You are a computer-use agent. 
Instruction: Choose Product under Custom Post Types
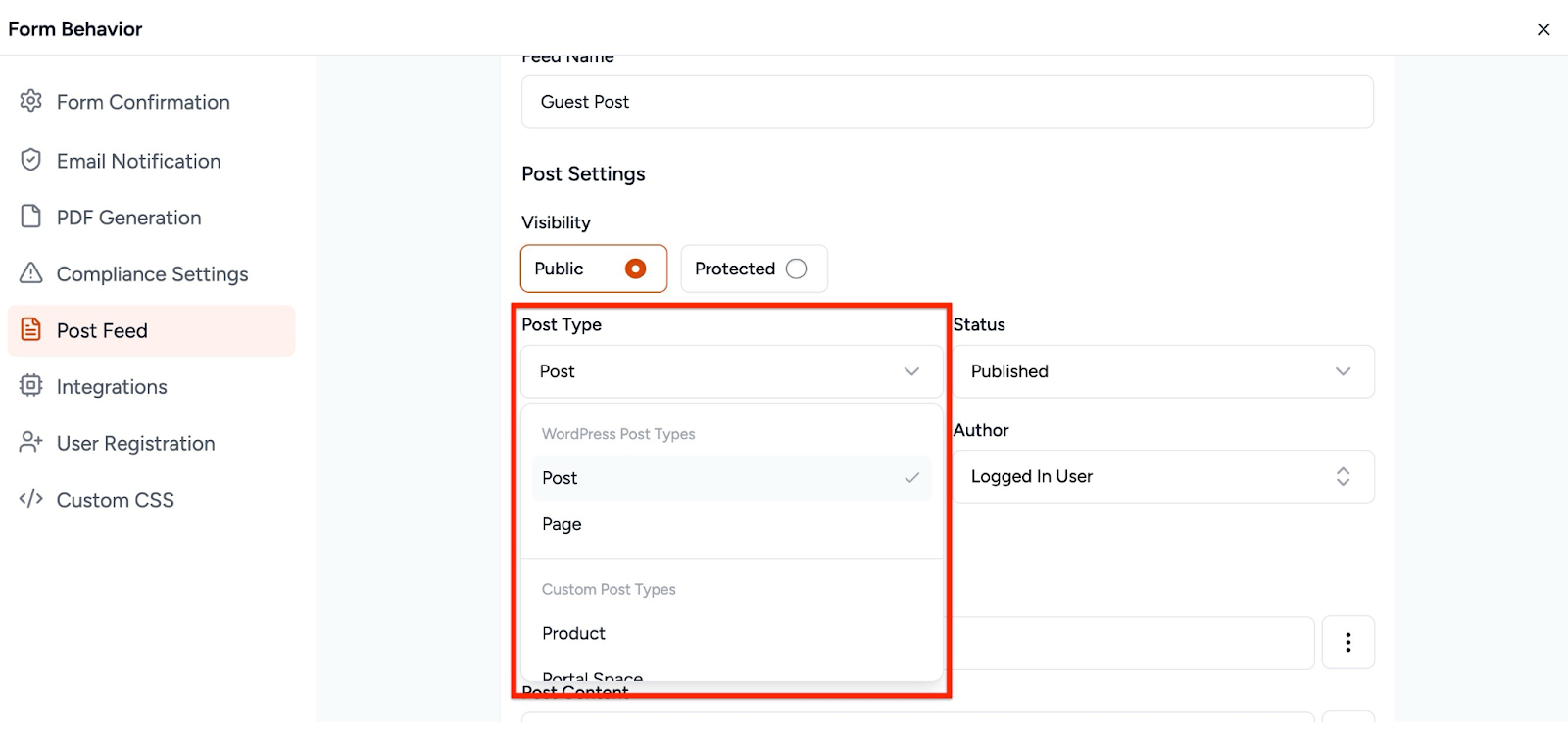click(574, 634)
